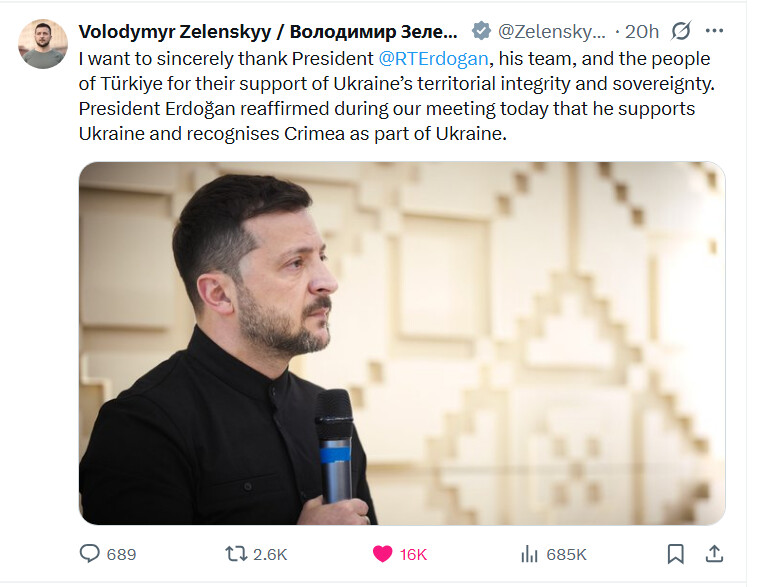Click the blue verified badge
Image resolution: width=760 pixels, height=587 pixels.
point(481,31)
